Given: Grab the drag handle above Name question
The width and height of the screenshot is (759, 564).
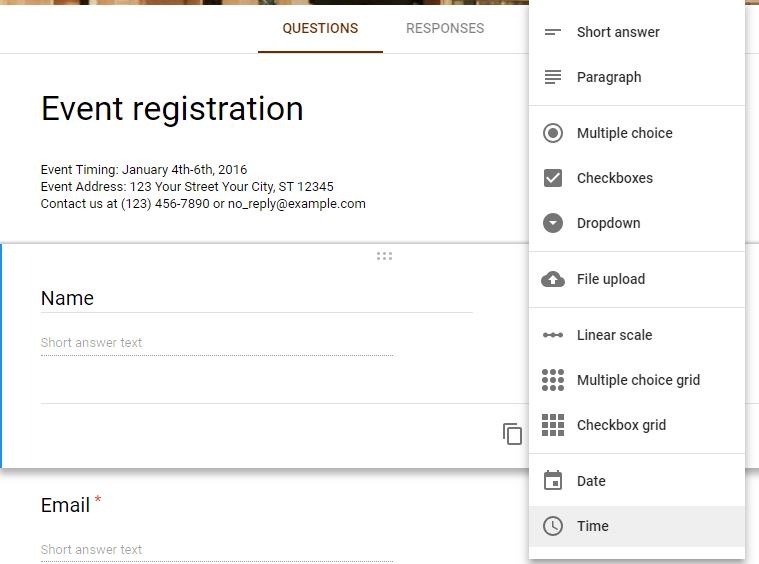Looking at the screenshot, I should point(384,256).
